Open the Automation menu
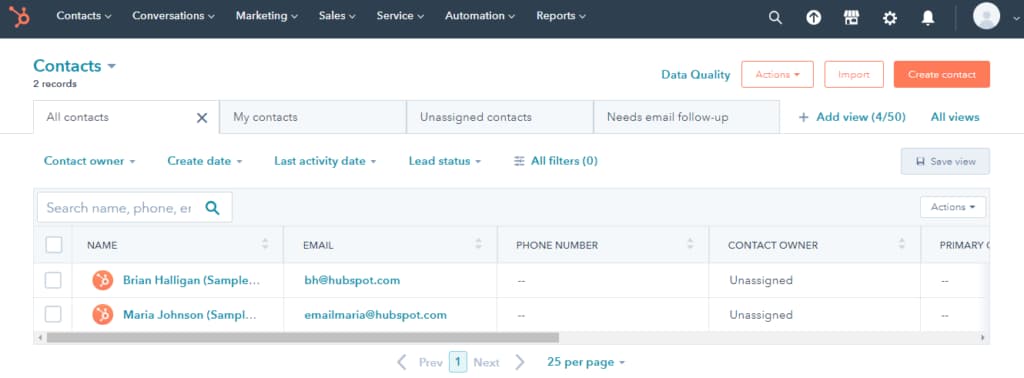 click(480, 16)
